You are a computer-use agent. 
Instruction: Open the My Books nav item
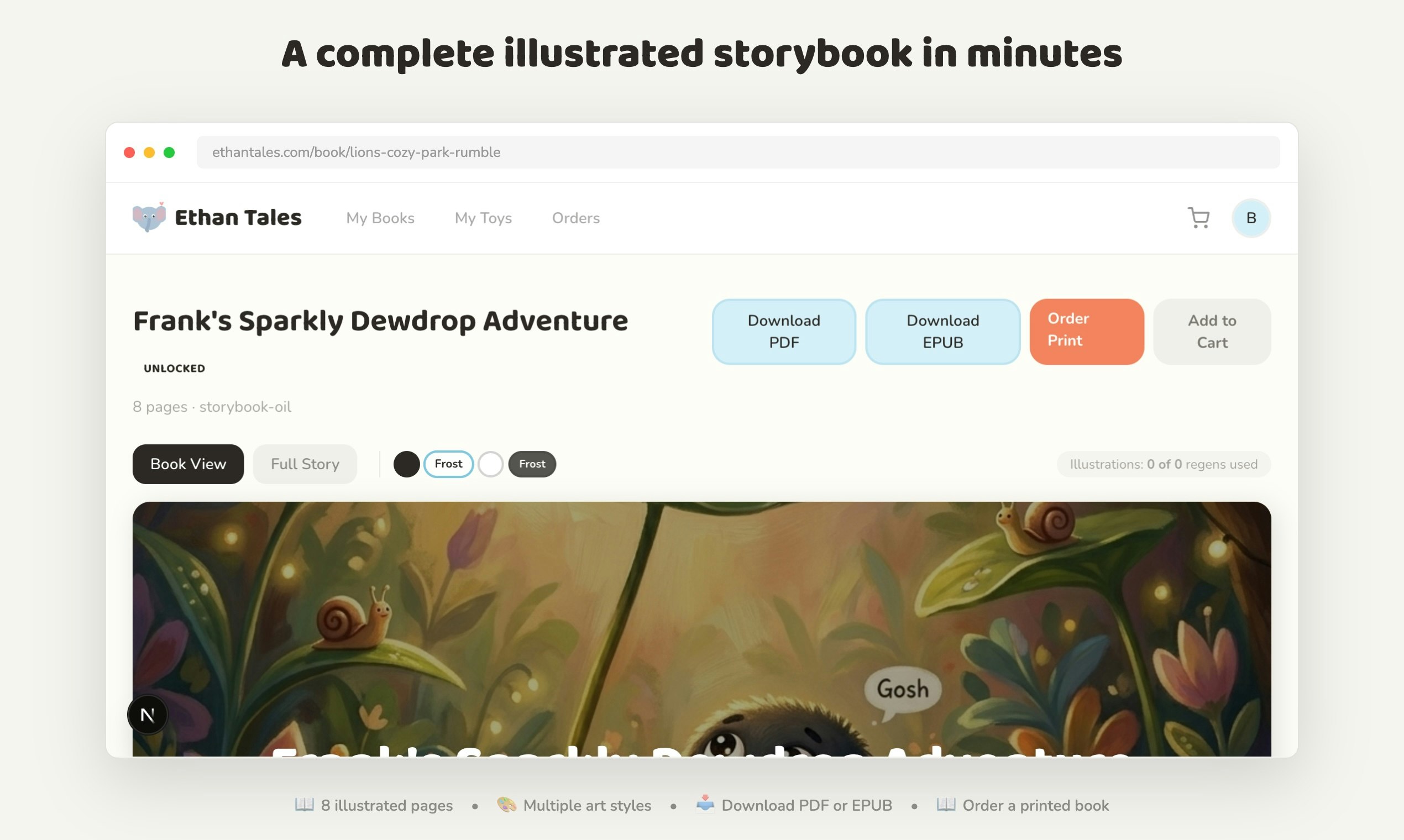pyautogui.click(x=380, y=218)
